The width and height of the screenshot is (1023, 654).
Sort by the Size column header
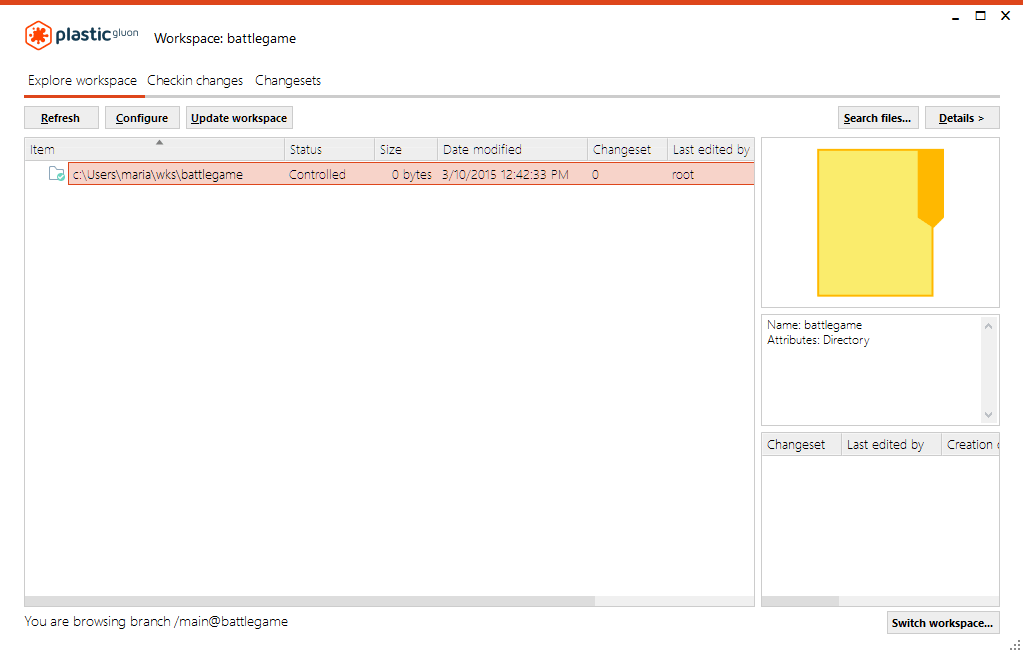click(406, 149)
